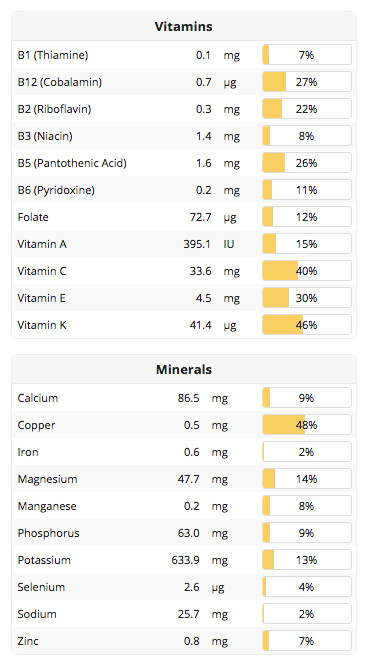
Task: Select the B2 (Riboflavin) 22% bar
Action: tap(307, 109)
